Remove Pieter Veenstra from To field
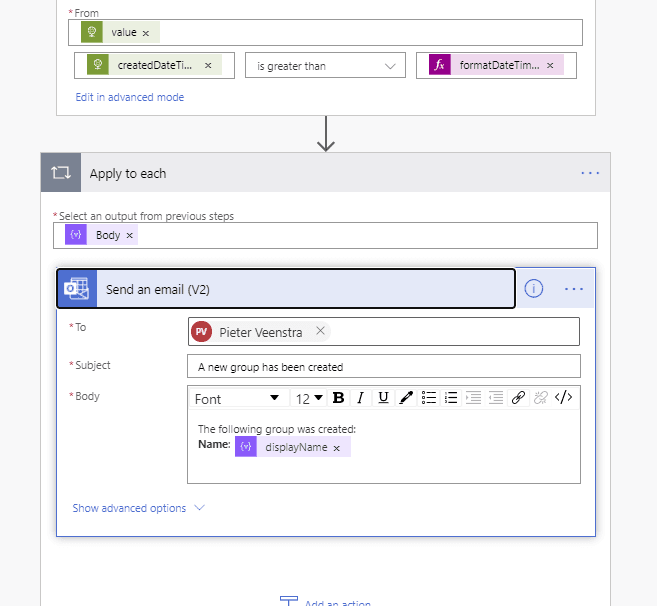Viewport: 657px width, 606px height. [x=321, y=331]
